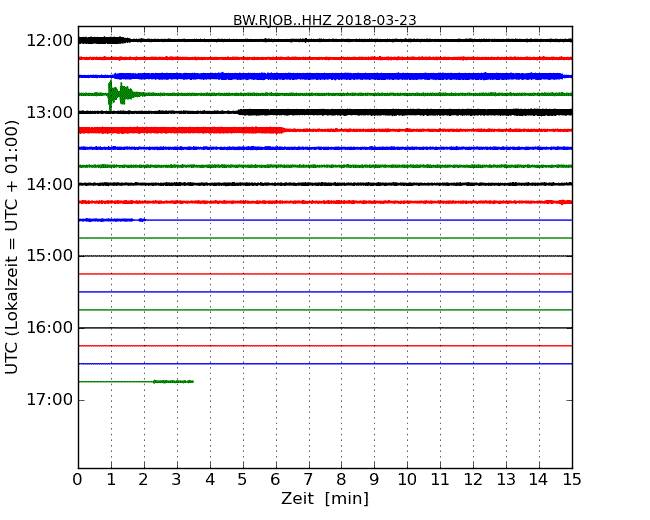Click the x-axis tick label 10
The width and height of the screenshot is (650, 520).
coord(407,479)
